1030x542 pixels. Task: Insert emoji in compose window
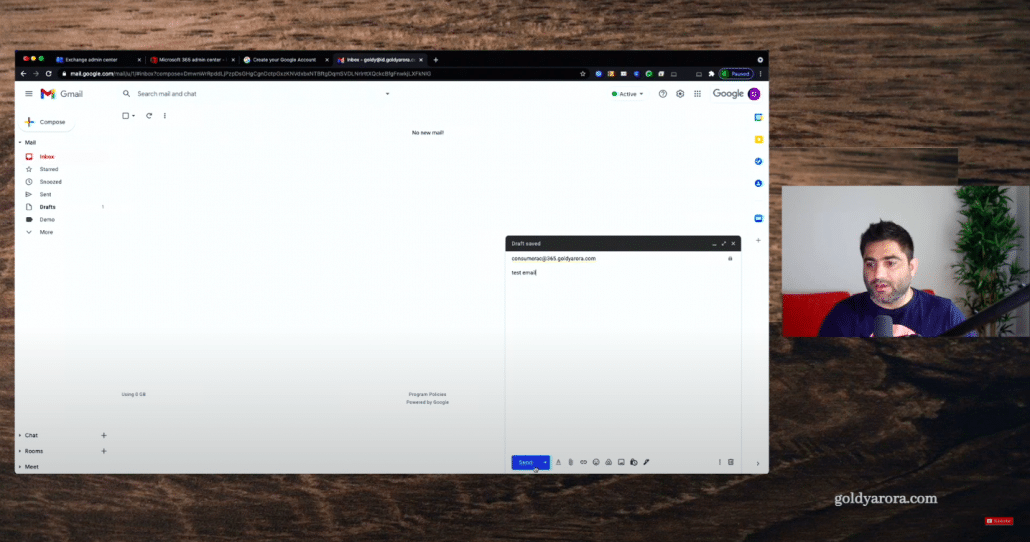[x=596, y=463]
